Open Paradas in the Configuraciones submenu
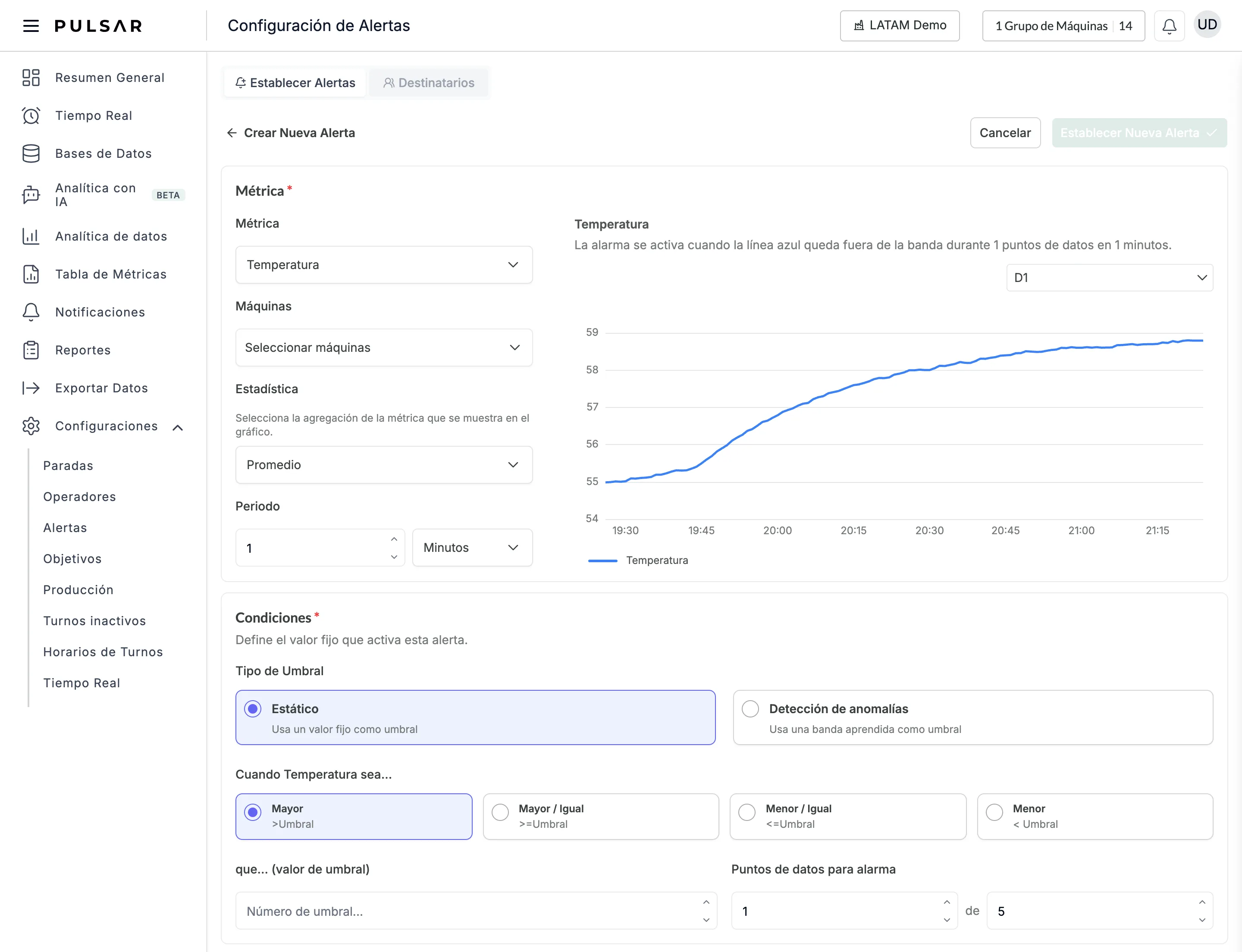Screen dimensions: 1242x952 [68, 466]
